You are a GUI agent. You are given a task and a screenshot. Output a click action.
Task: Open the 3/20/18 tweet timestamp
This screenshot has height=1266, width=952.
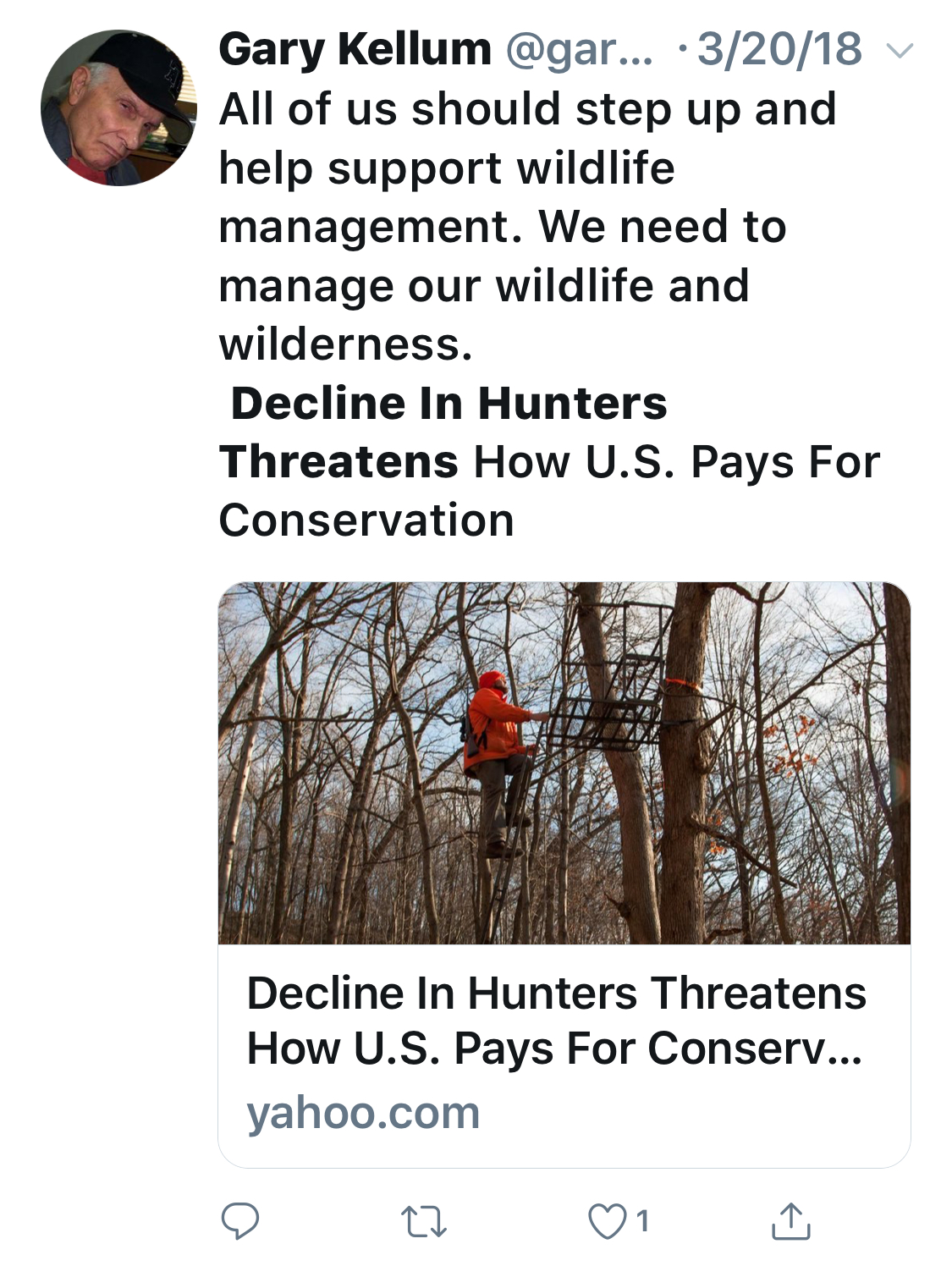779,49
